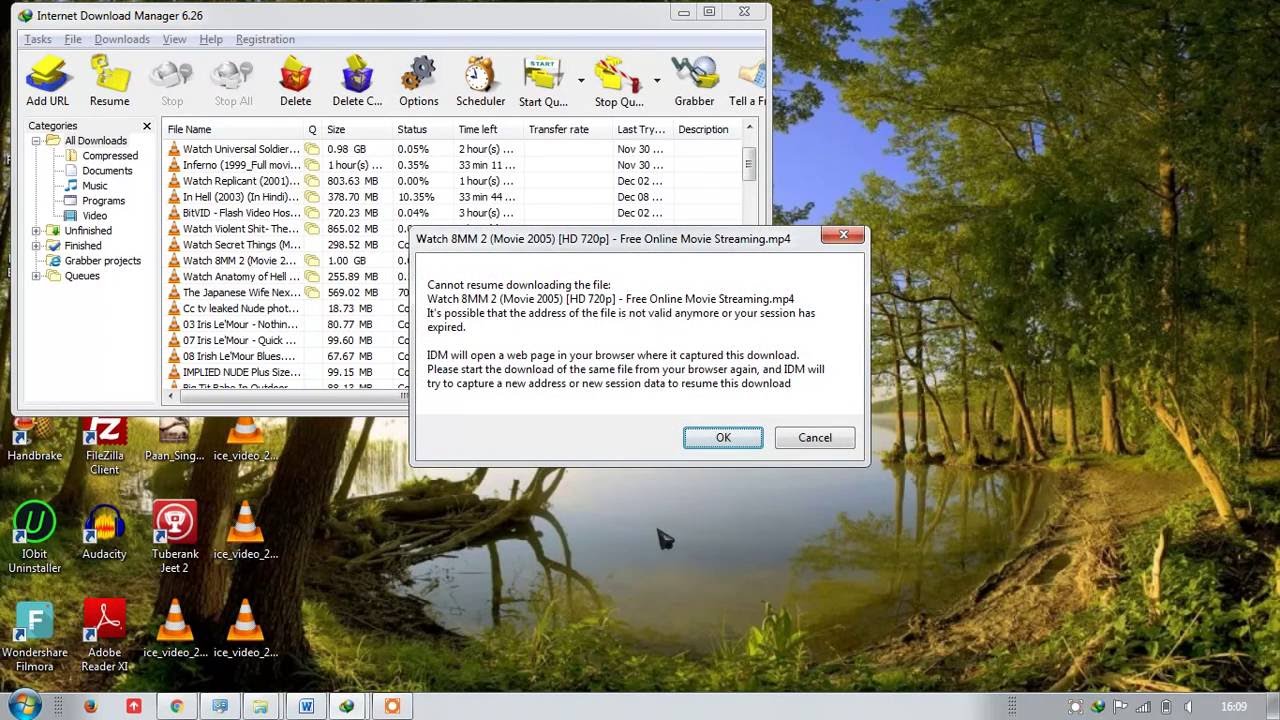Click Cancel in the resume error dialog
Image resolution: width=1280 pixels, height=720 pixels.
click(815, 437)
